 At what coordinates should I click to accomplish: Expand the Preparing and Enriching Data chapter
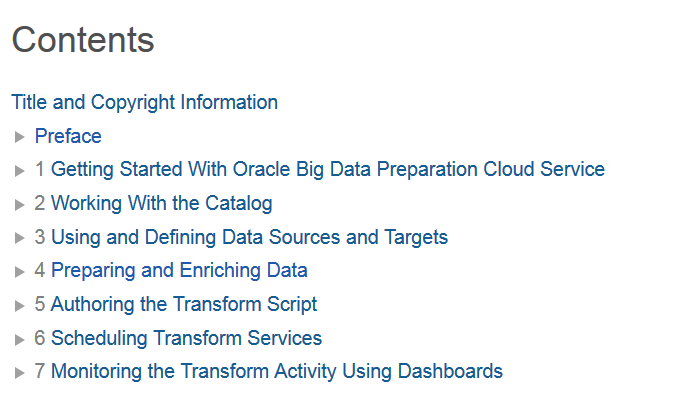[19, 272]
